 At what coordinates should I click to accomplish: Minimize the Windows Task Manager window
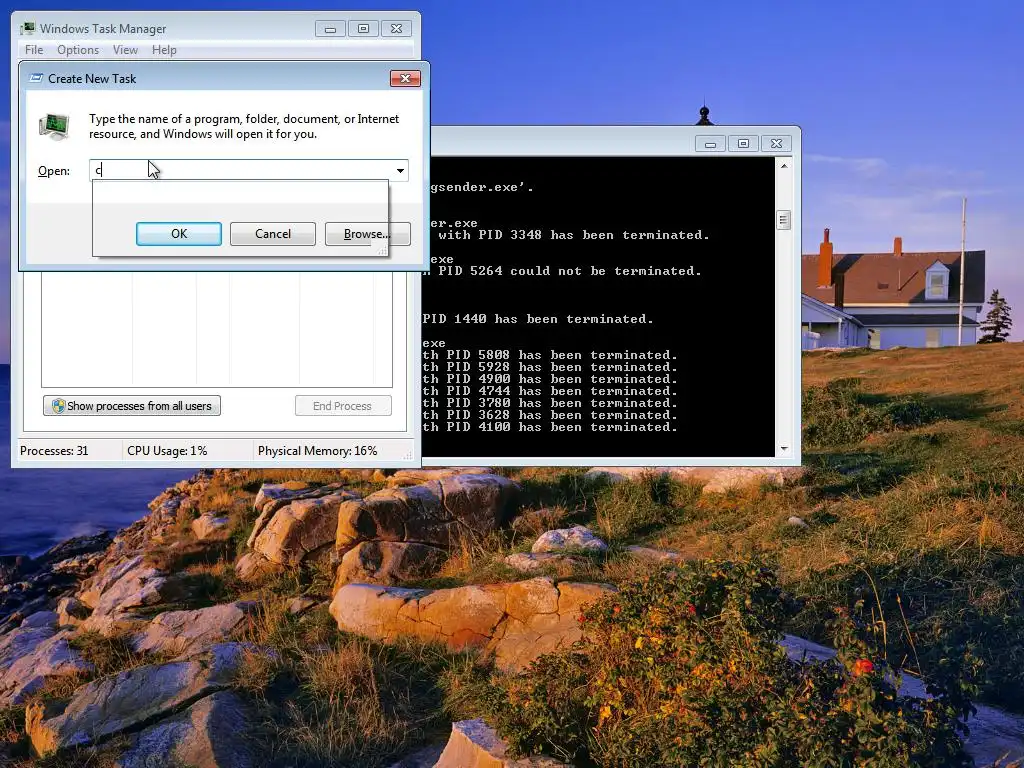click(x=330, y=29)
